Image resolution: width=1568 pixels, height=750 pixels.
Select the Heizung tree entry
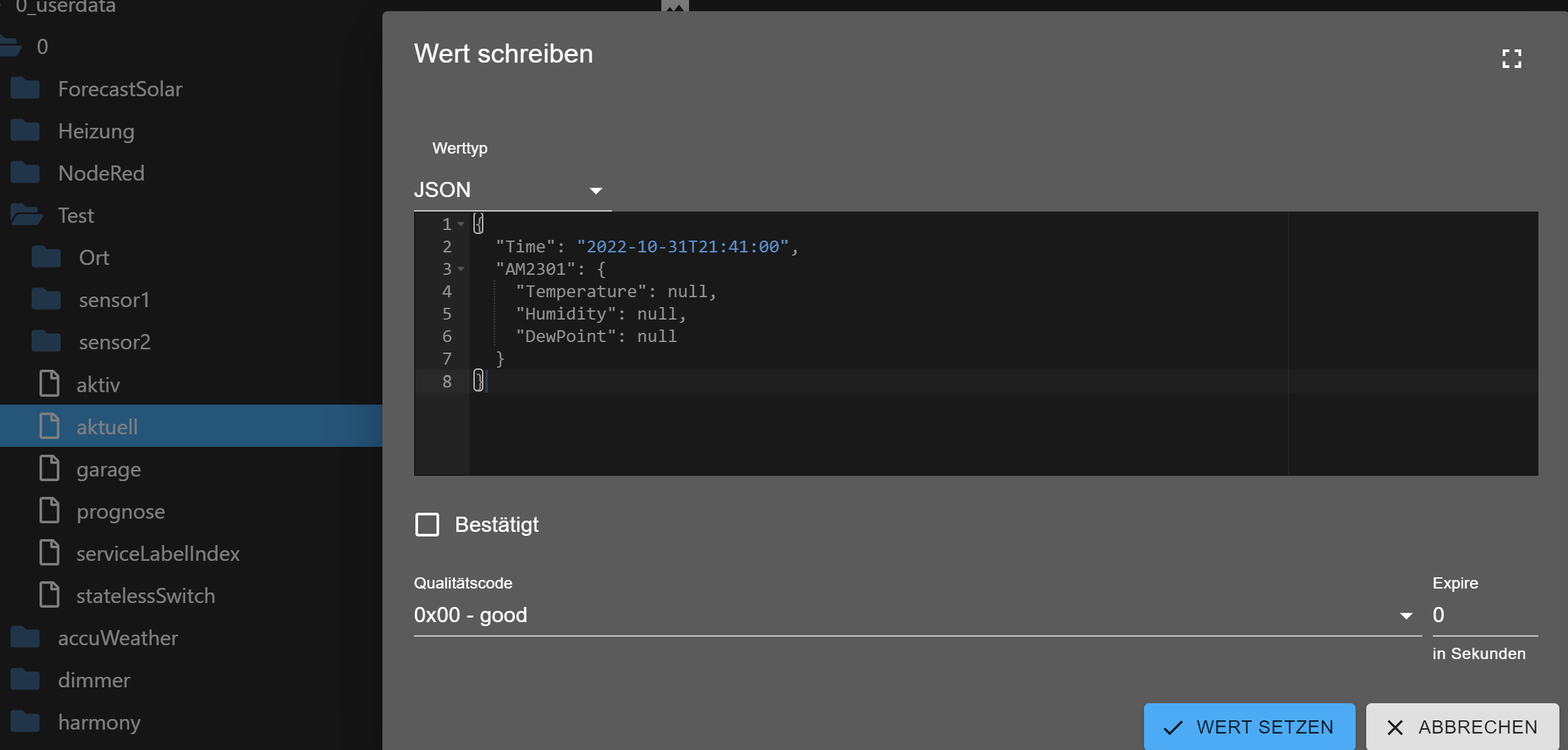click(x=96, y=131)
